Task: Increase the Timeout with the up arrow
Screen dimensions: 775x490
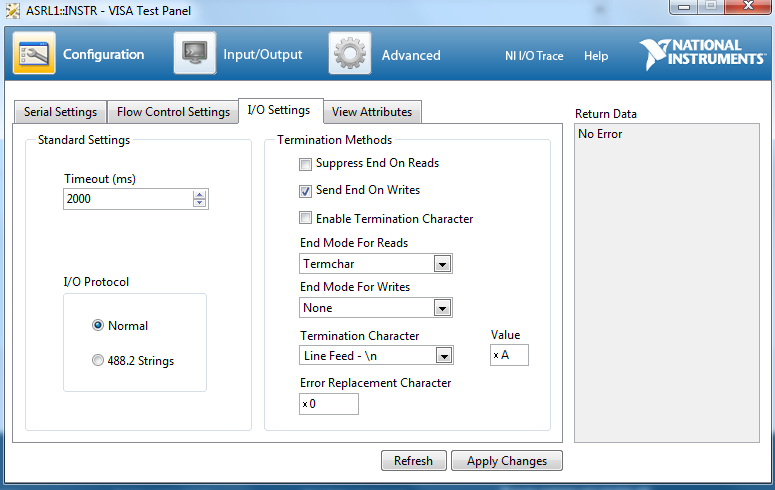Action: coord(200,194)
